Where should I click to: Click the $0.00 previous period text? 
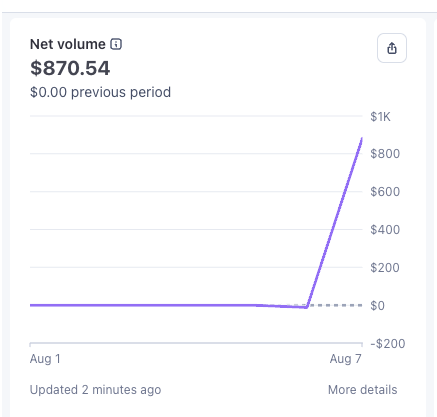pos(100,92)
